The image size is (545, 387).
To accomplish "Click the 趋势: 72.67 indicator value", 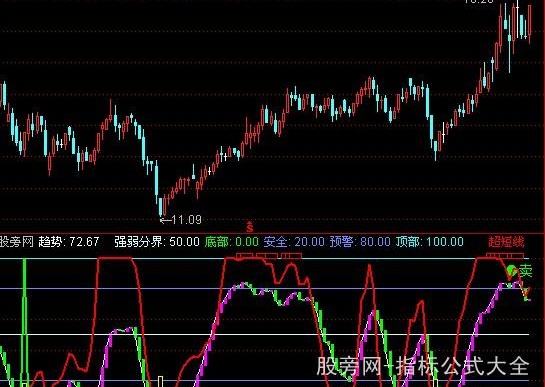I will click(68, 241).
